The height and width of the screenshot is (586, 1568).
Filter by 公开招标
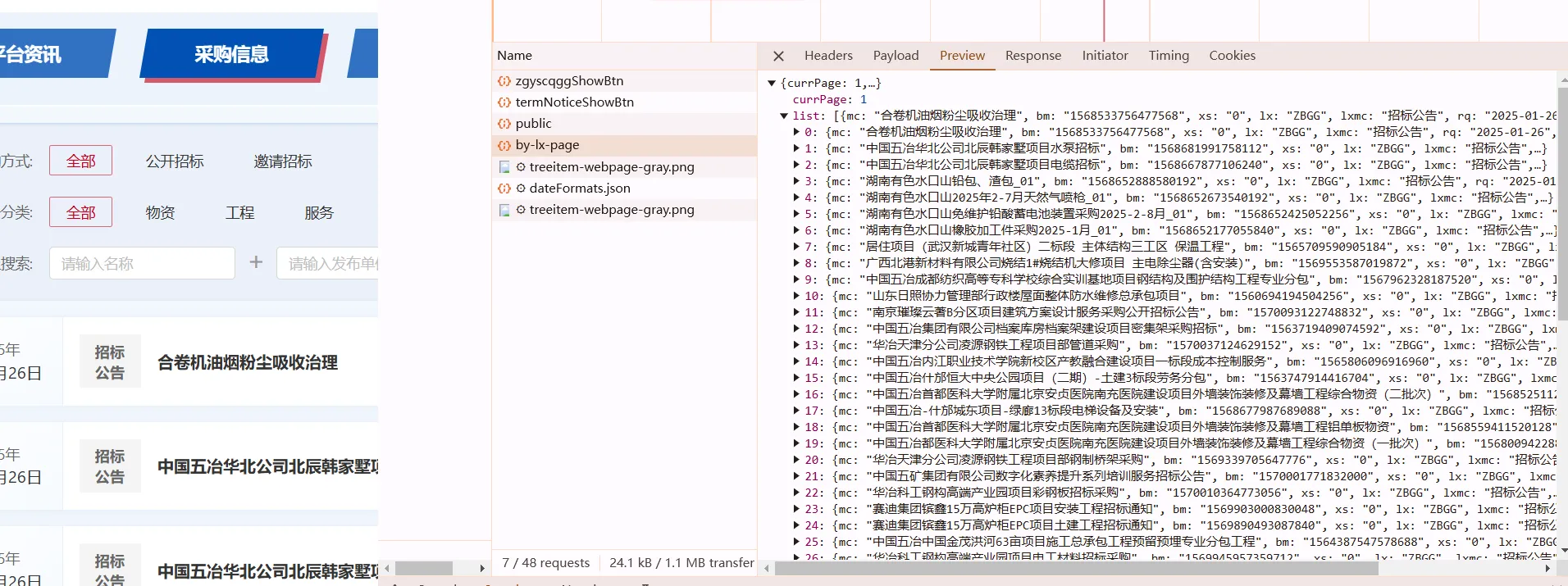[175, 161]
